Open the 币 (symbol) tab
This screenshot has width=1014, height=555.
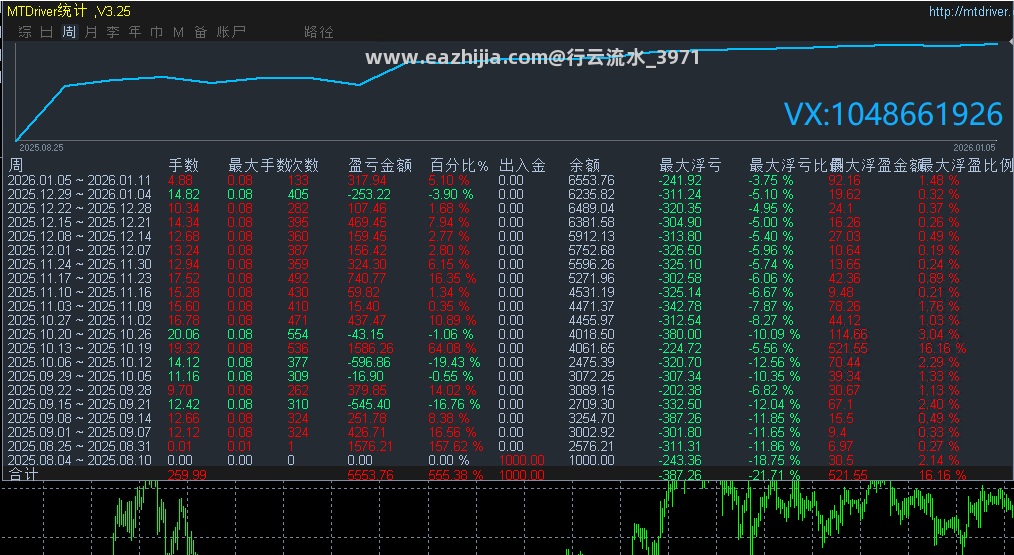[156, 32]
